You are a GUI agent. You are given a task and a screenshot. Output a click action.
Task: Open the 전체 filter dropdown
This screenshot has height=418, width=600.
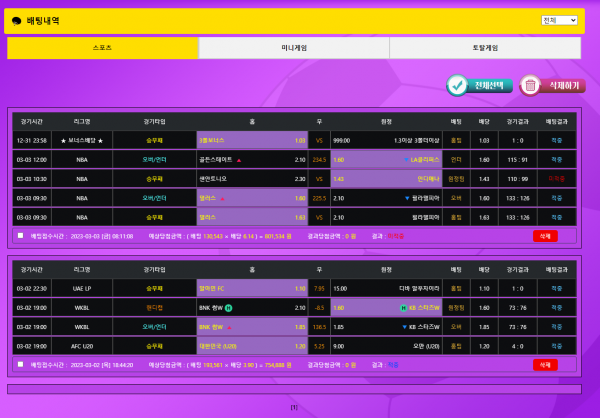click(x=559, y=20)
